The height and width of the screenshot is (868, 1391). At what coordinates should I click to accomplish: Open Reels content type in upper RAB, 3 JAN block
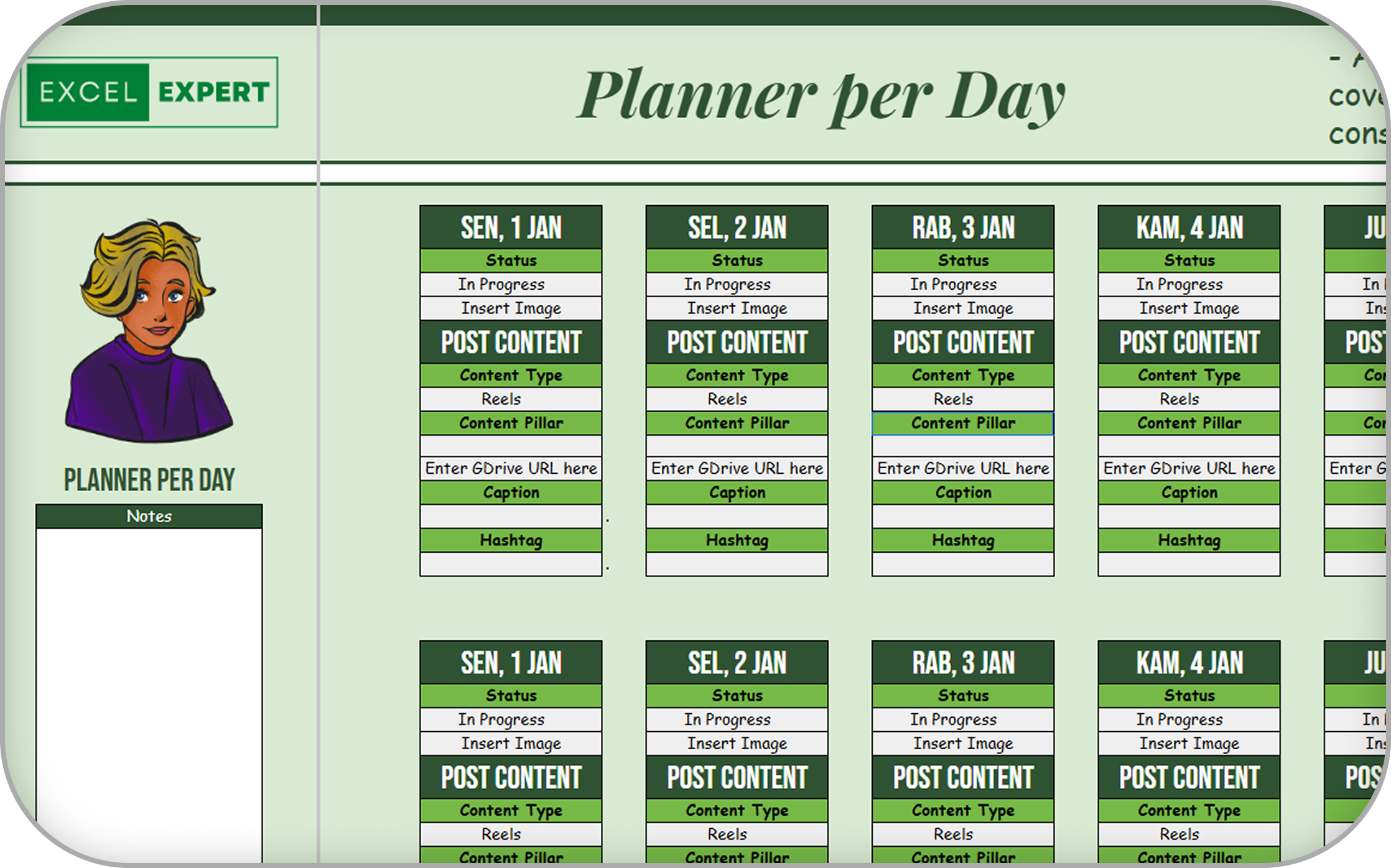pos(962,399)
